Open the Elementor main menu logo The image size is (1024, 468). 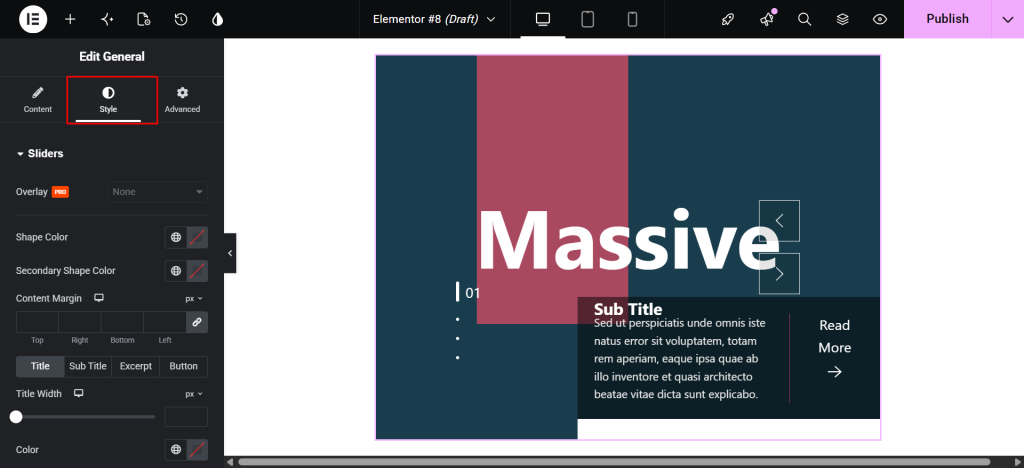[x=33, y=19]
